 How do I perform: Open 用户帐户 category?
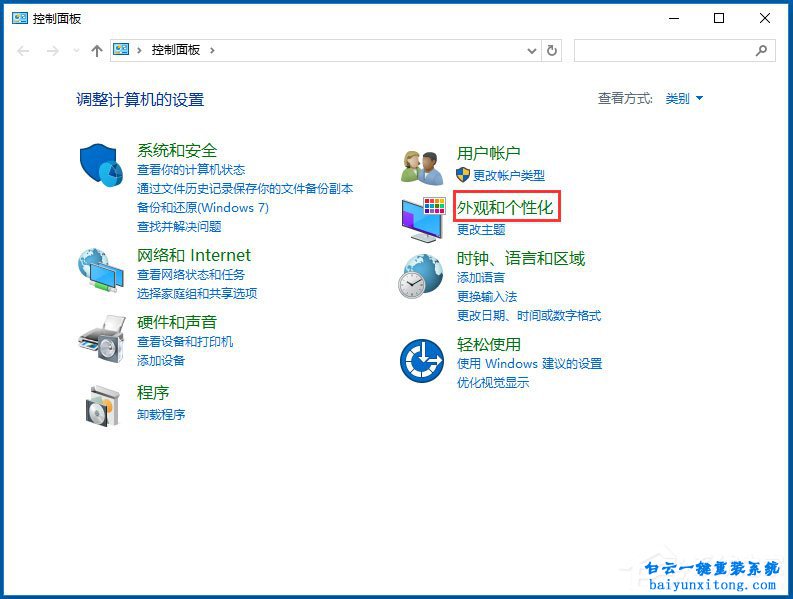click(x=489, y=153)
